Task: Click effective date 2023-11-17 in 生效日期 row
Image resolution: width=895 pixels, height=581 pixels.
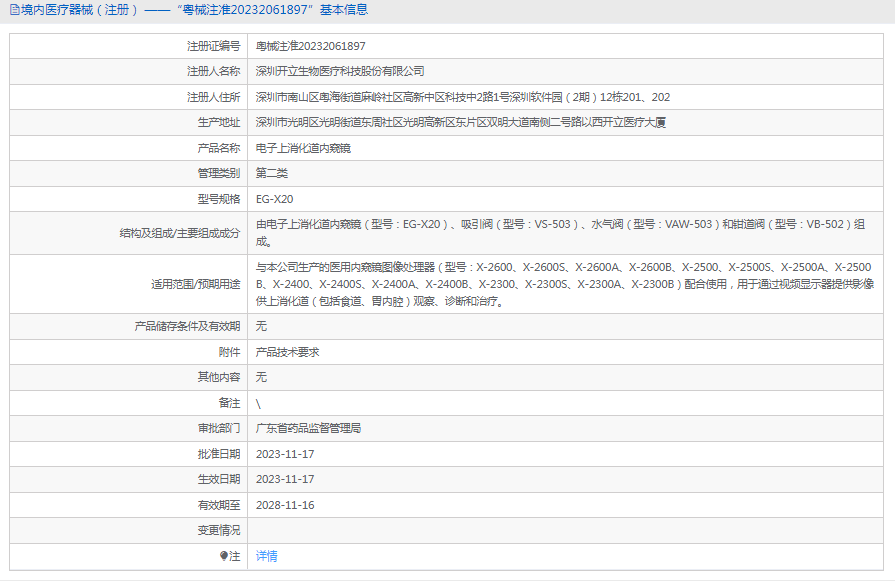Action: [285, 479]
